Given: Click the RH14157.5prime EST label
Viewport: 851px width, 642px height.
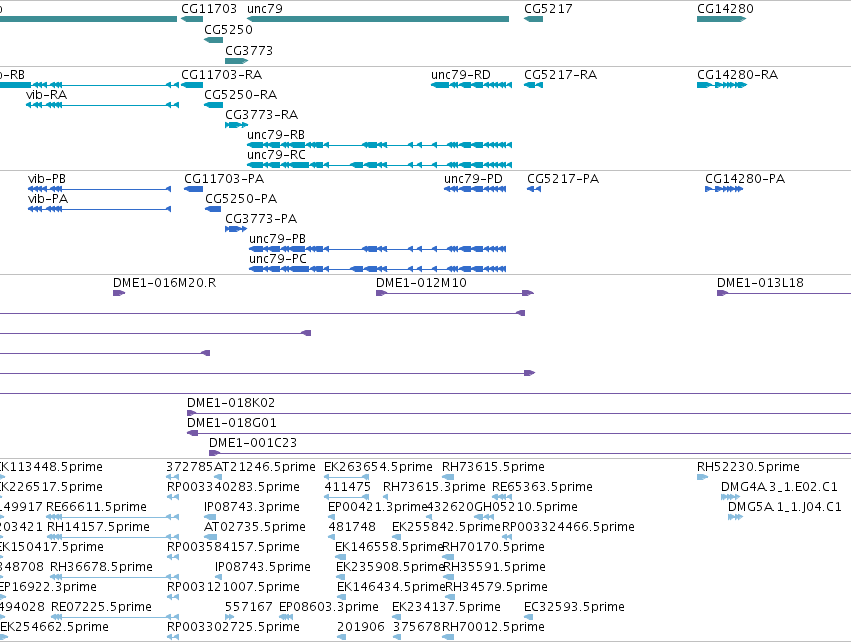Looking at the screenshot, I should pos(98,527).
